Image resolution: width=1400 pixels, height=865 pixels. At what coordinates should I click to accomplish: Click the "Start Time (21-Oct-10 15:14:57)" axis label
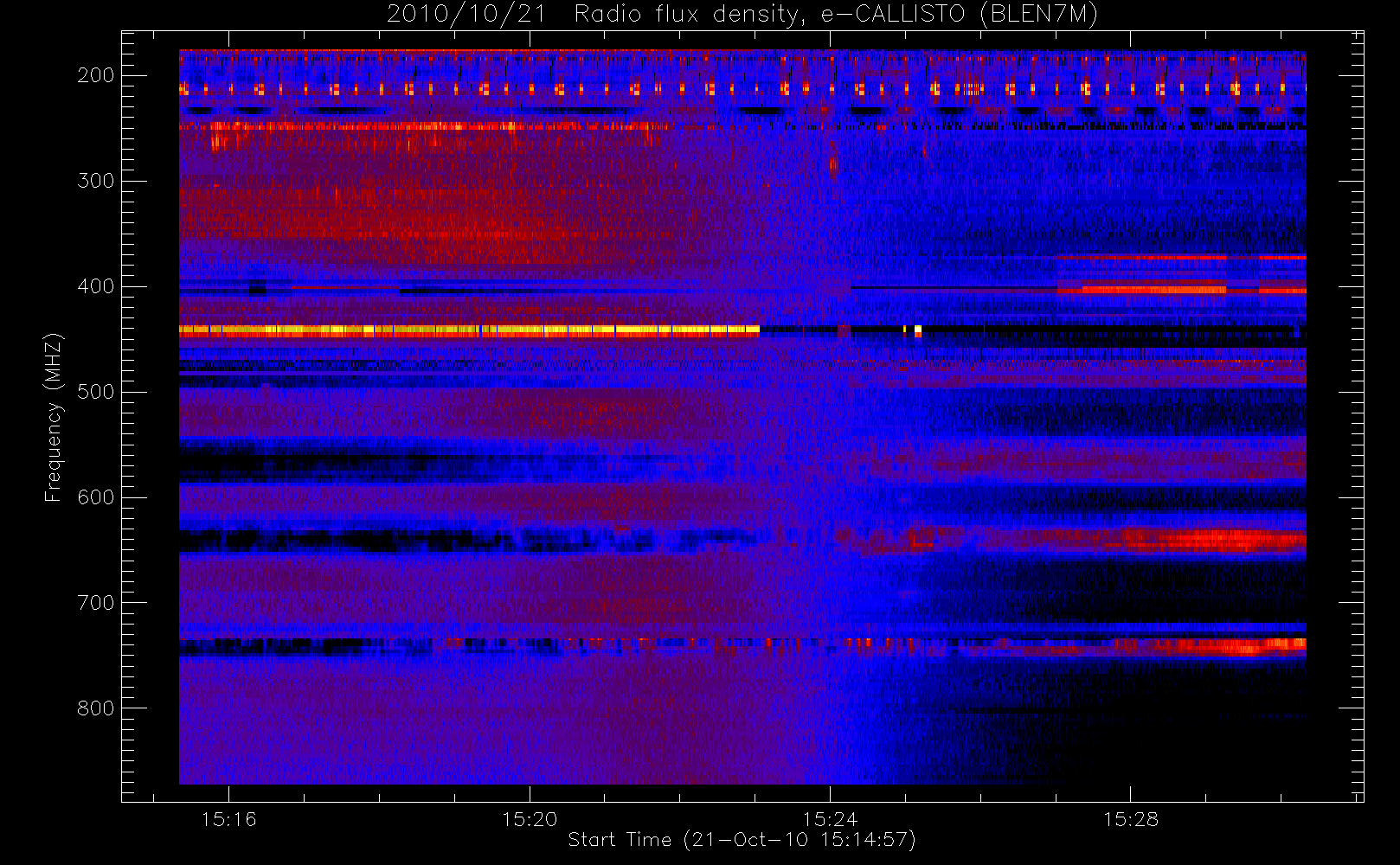742,840
